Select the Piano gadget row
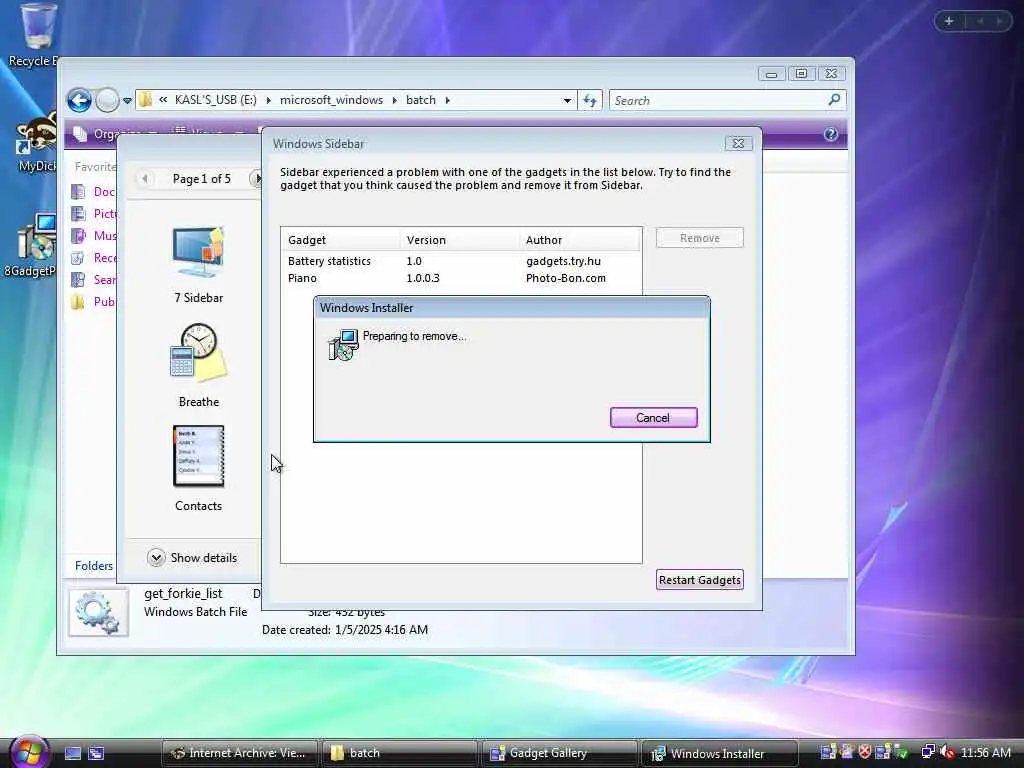Screen dimensions: 1024x768 (x=461, y=278)
